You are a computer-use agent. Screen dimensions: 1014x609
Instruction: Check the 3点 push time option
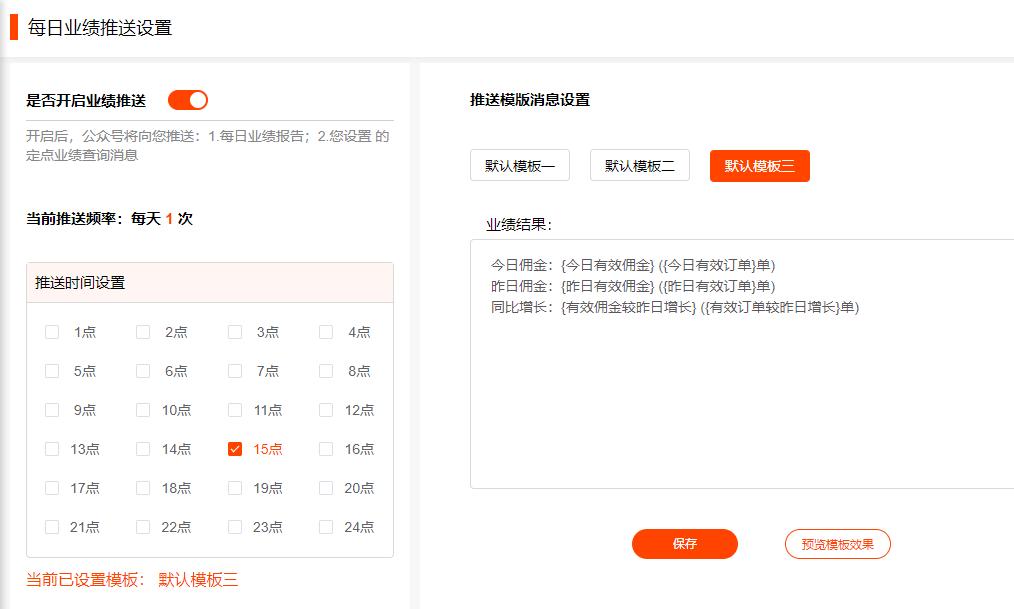[x=233, y=332]
